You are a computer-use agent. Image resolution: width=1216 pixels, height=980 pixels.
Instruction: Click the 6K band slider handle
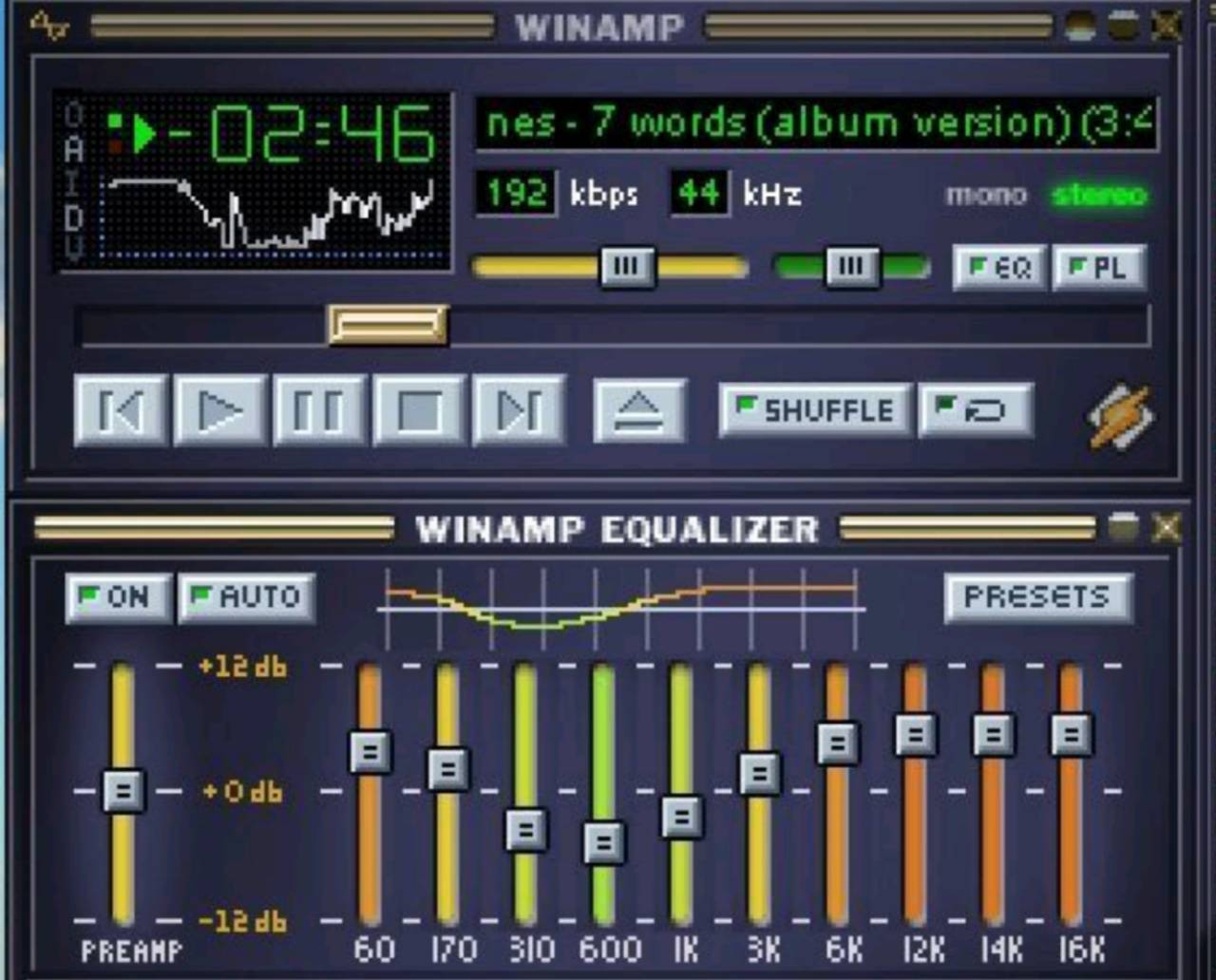point(838,744)
